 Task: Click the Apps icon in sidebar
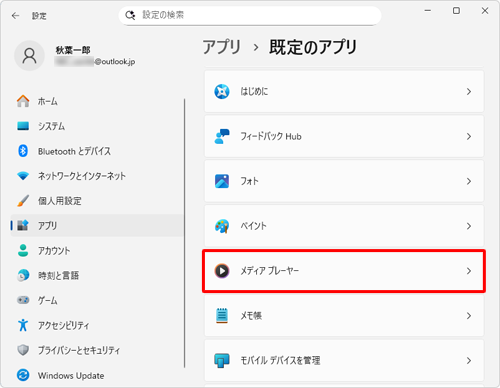point(23,225)
